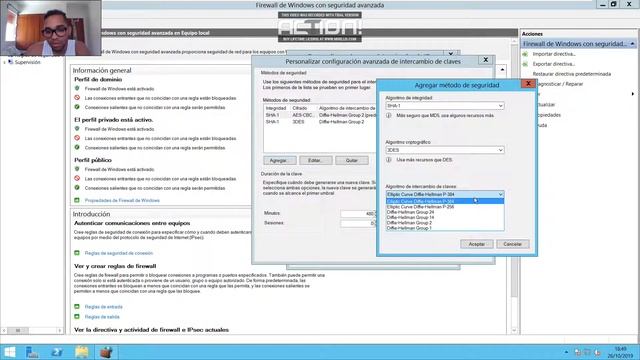Click the Integridad column header
640x360 pixels.
pos(277,108)
